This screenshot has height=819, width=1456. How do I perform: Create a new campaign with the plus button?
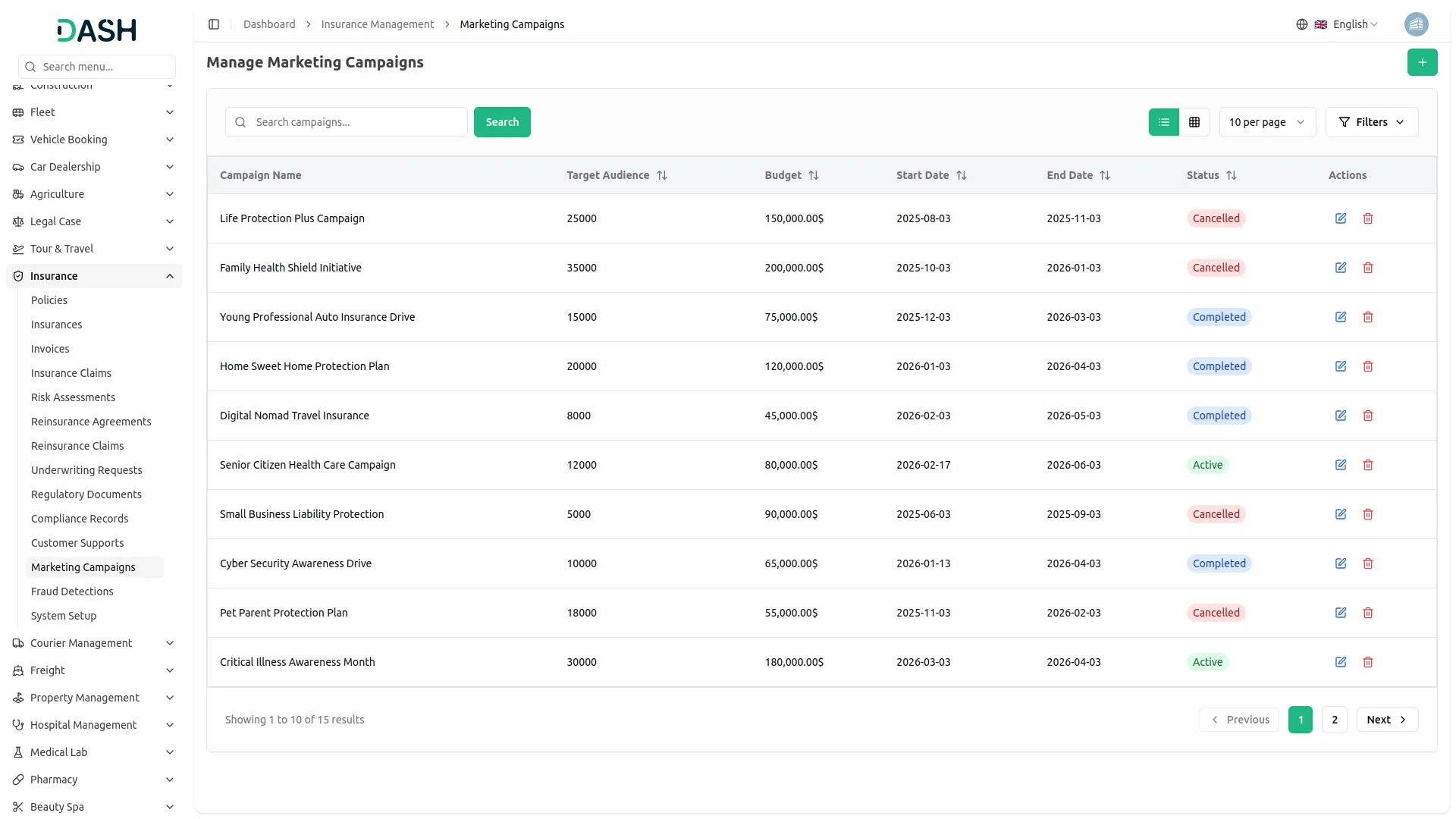pos(1423,62)
